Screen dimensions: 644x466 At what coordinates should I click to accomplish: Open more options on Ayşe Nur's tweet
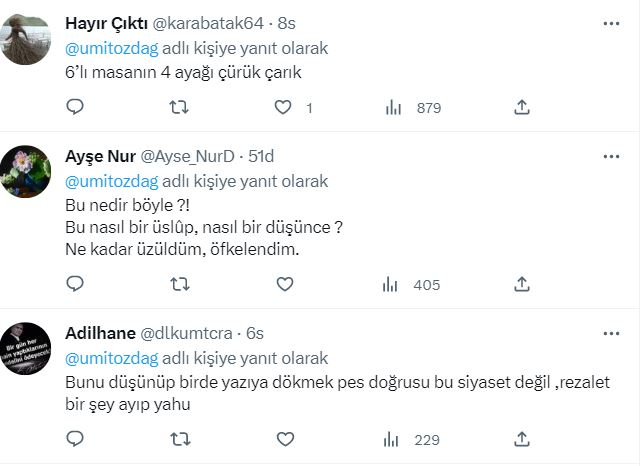[608, 156]
